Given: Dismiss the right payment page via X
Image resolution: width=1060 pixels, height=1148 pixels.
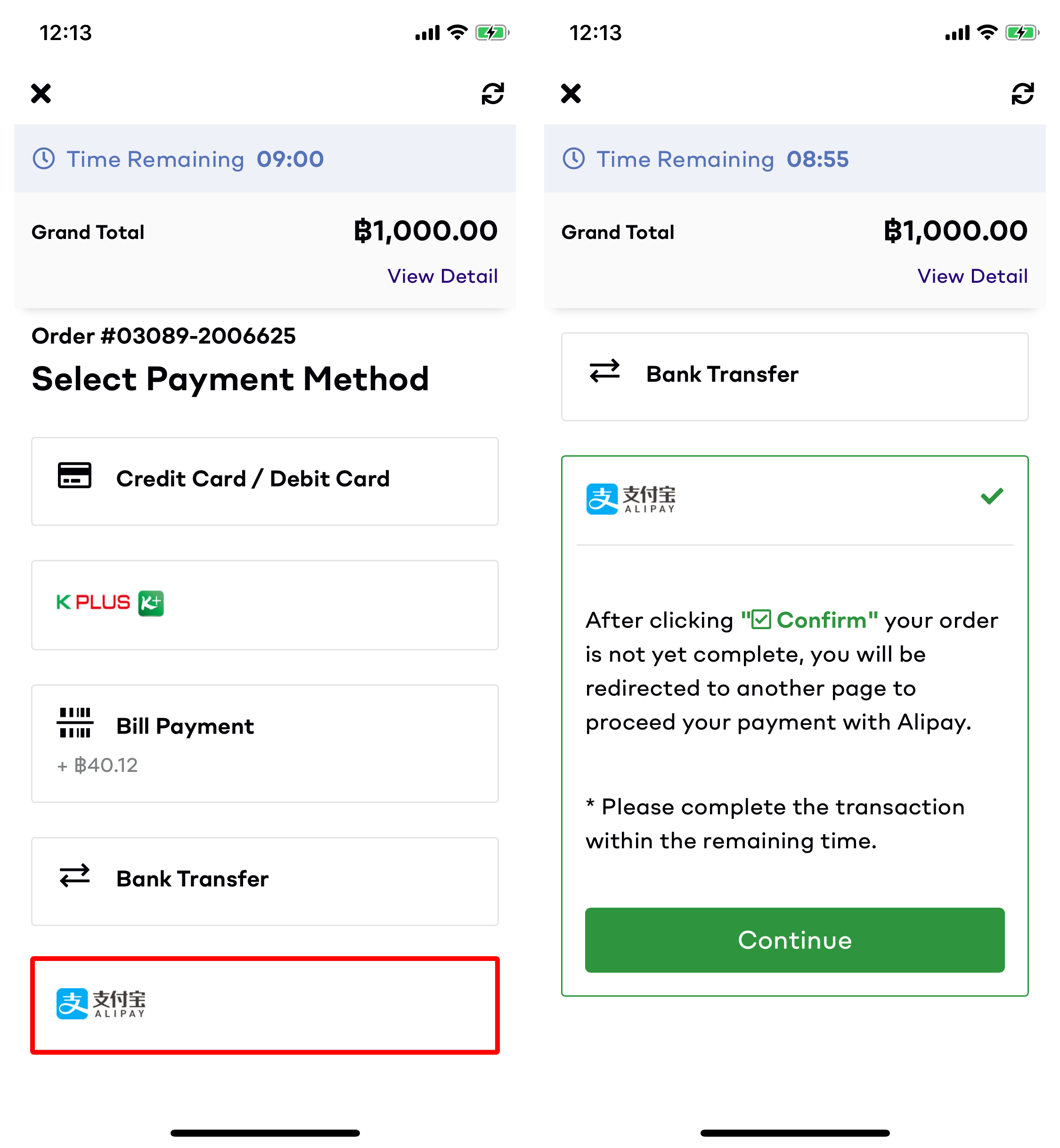Looking at the screenshot, I should [570, 93].
